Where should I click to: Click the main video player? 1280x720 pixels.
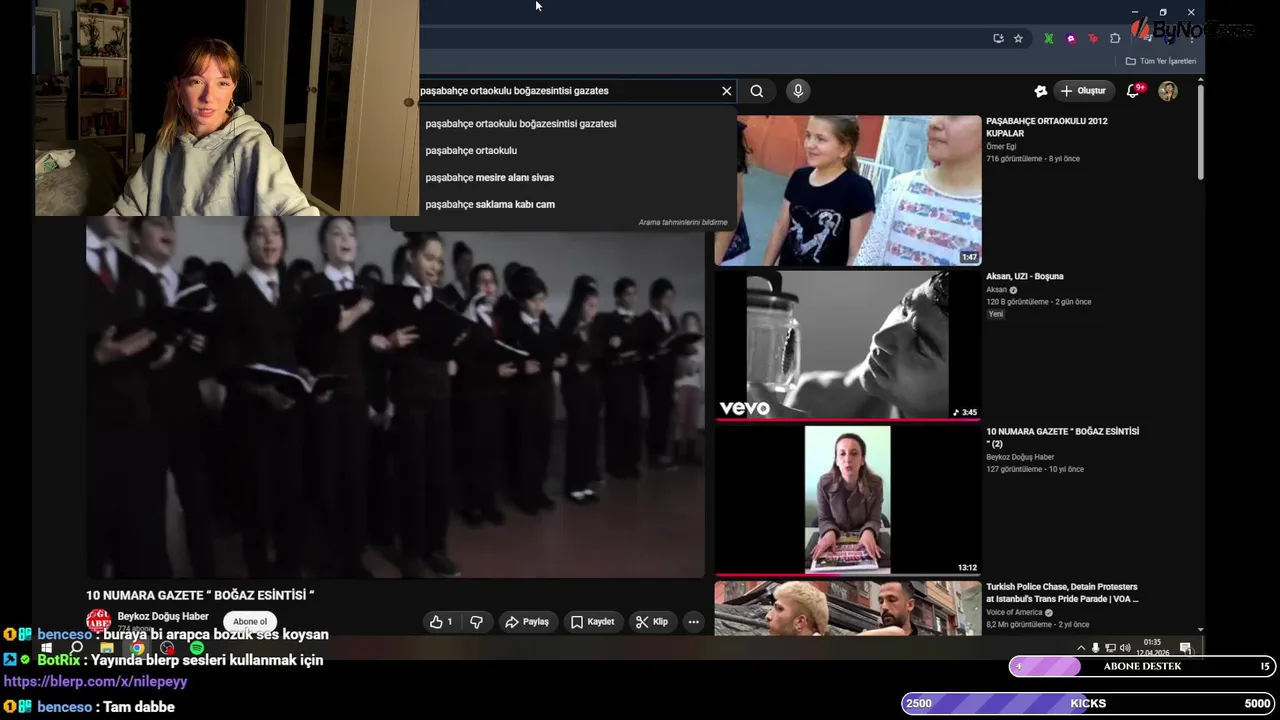(395, 398)
